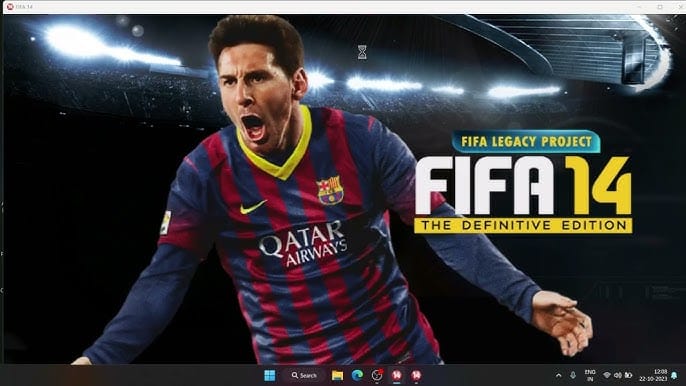Screen dimensions: 686x386
Task: Switch to the rightmost FIFA 14 taskbar icon
Action: (416, 375)
